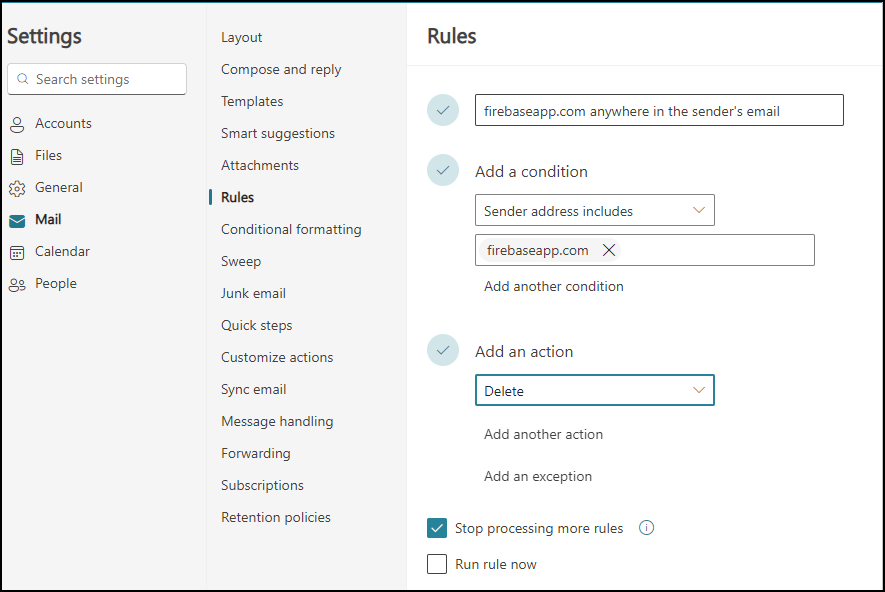Select the Forwarding menu item
This screenshot has height=592, width=885.
pyautogui.click(x=256, y=453)
